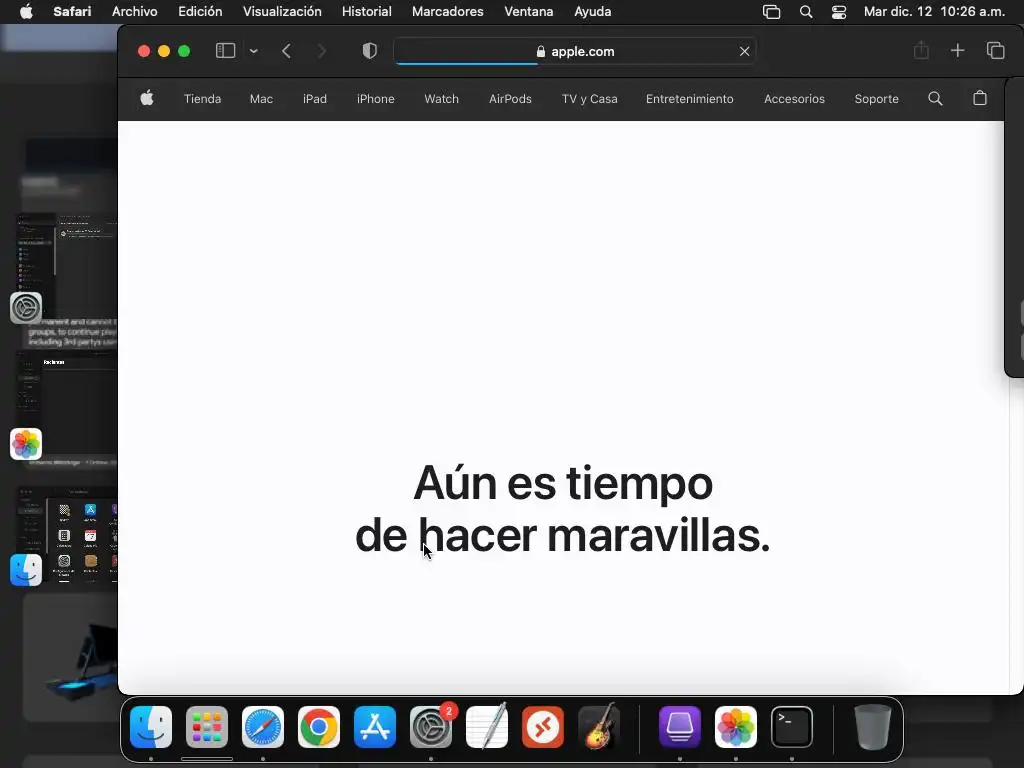Image resolution: width=1024 pixels, height=768 pixels.
Task: Click the apple.com address bar
Action: (x=575, y=51)
